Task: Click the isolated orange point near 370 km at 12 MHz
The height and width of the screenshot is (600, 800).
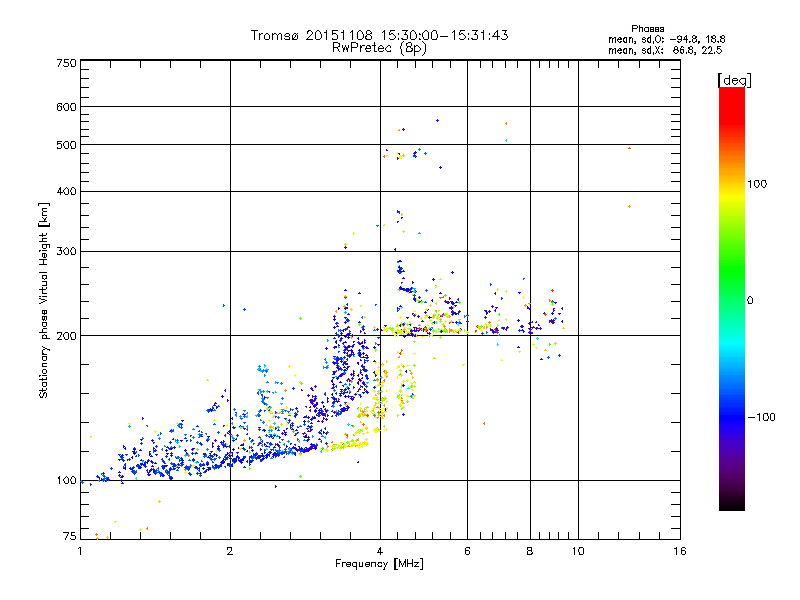Action: pyautogui.click(x=630, y=207)
